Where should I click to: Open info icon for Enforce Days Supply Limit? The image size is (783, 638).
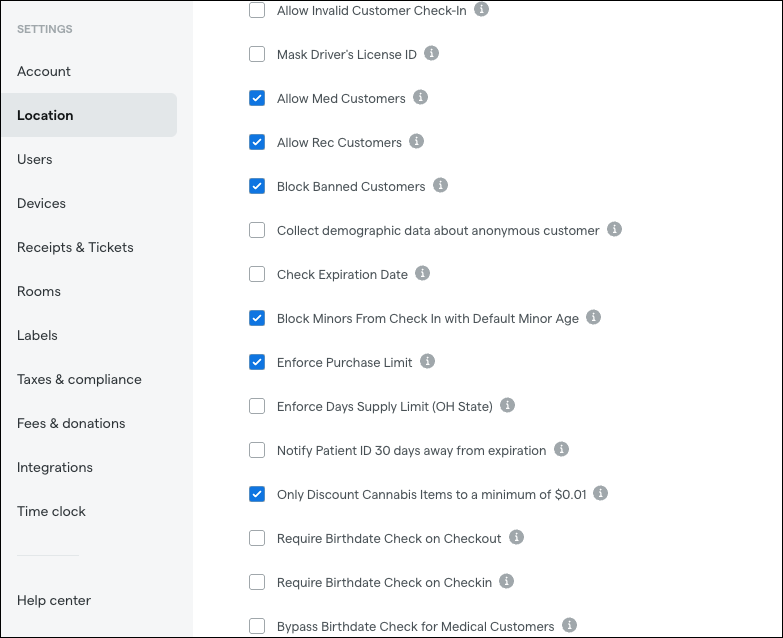coord(507,405)
